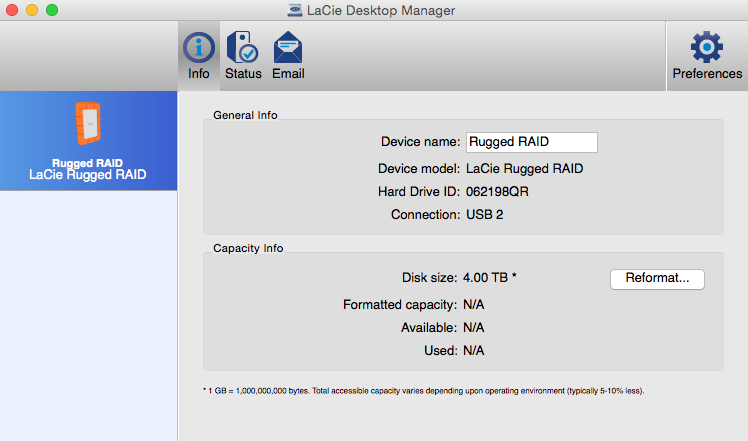Select the orange Rugged RAID drive icon
The height and width of the screenshot is (441, 748).
(x=88, y=123)
